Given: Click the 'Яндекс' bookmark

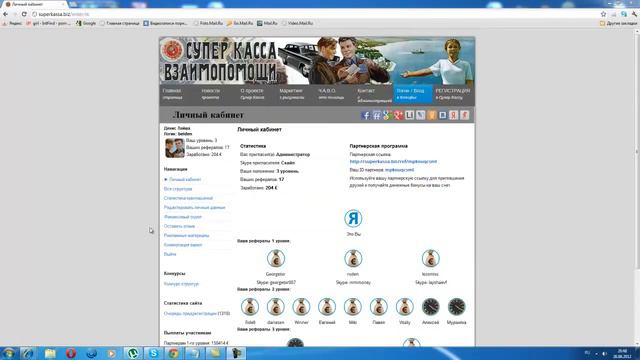Looking at the screenshot, I should point(12,23).
